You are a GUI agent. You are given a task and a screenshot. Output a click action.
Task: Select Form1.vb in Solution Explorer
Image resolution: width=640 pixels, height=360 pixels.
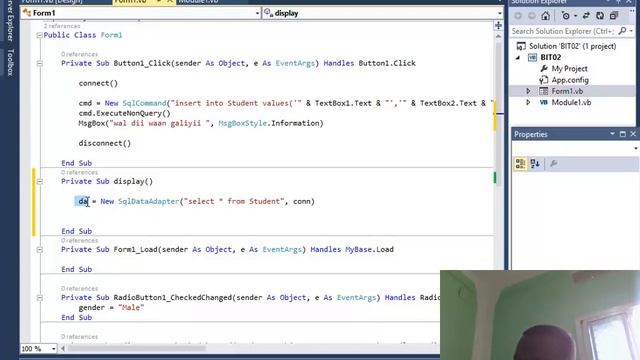pos(567,91)
